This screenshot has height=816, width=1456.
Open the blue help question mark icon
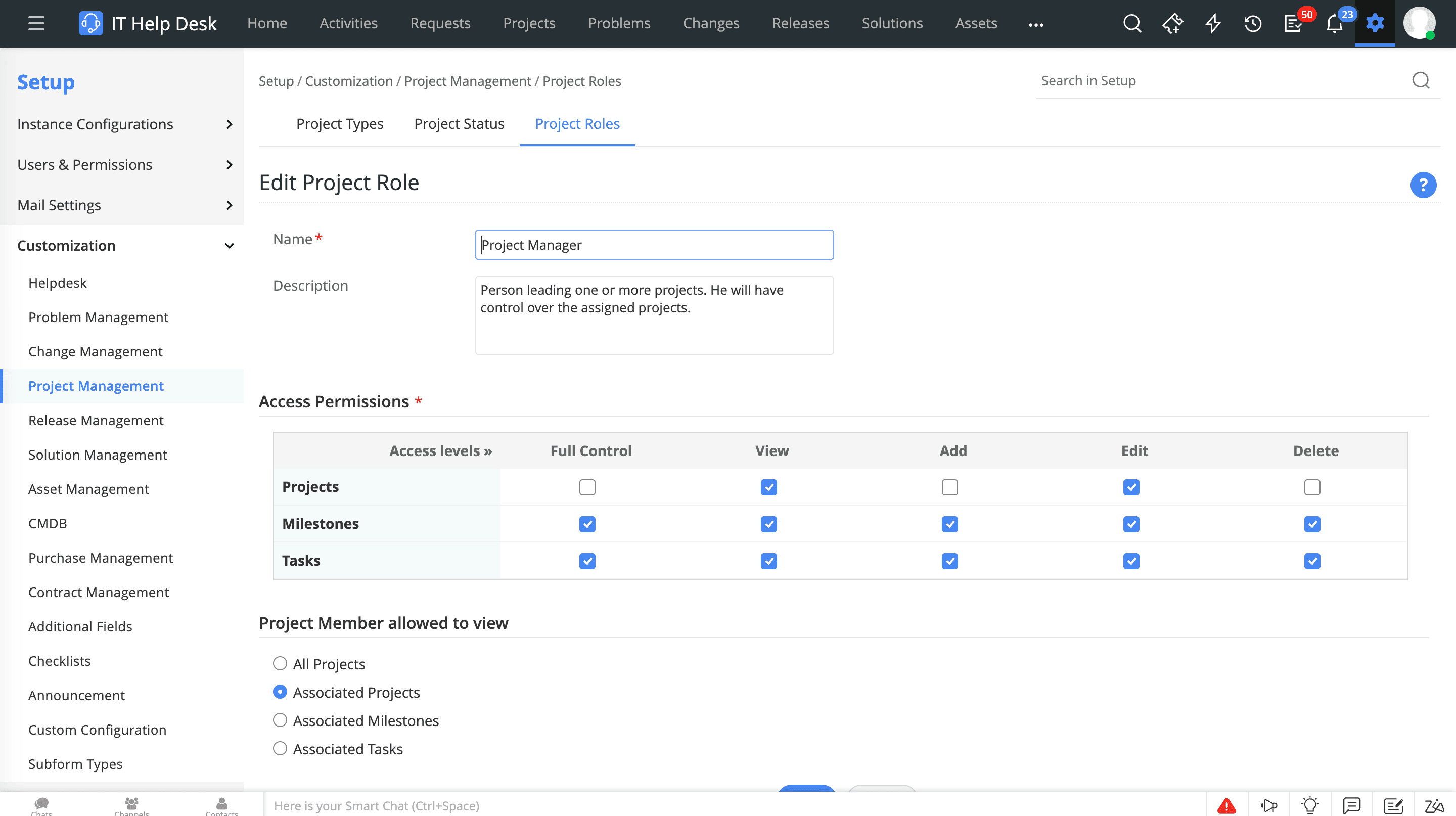point(1423,185)
